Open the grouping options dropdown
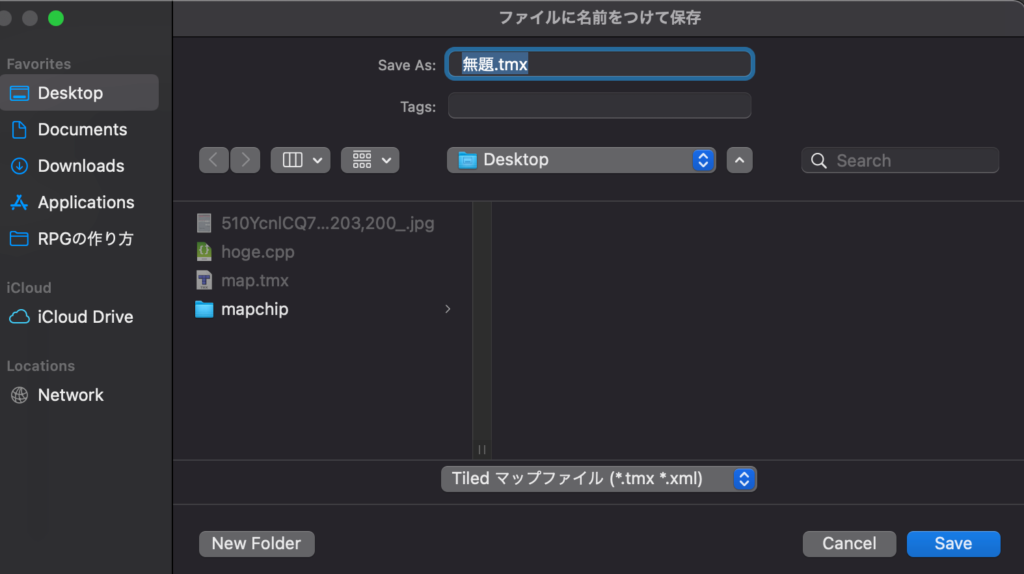 click(370, 160)
